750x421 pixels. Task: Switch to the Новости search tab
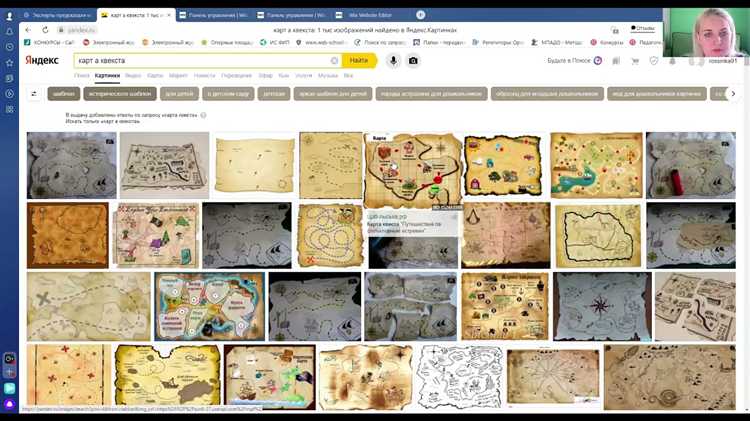pyautogui.click(x=204, y=76)
